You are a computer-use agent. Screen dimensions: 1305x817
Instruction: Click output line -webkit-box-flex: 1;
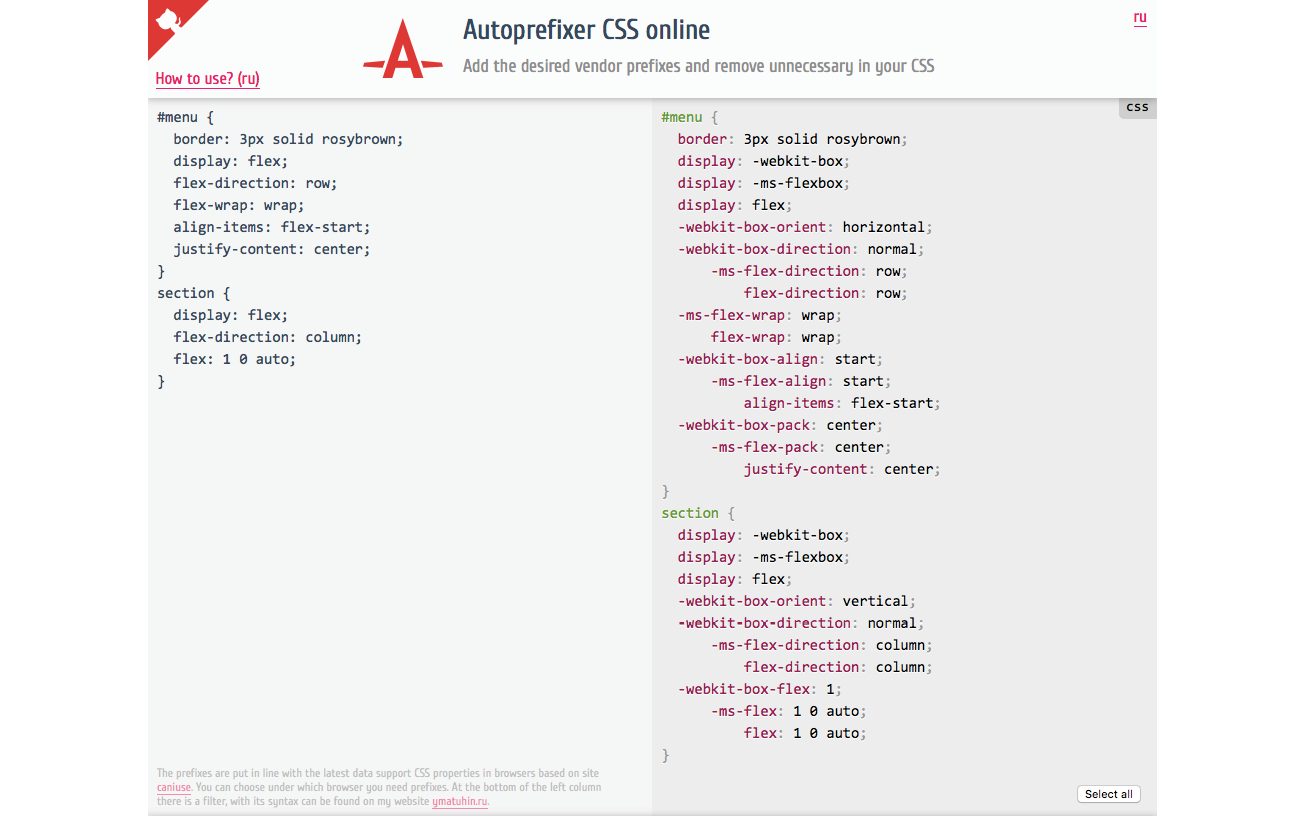[760, 689]
